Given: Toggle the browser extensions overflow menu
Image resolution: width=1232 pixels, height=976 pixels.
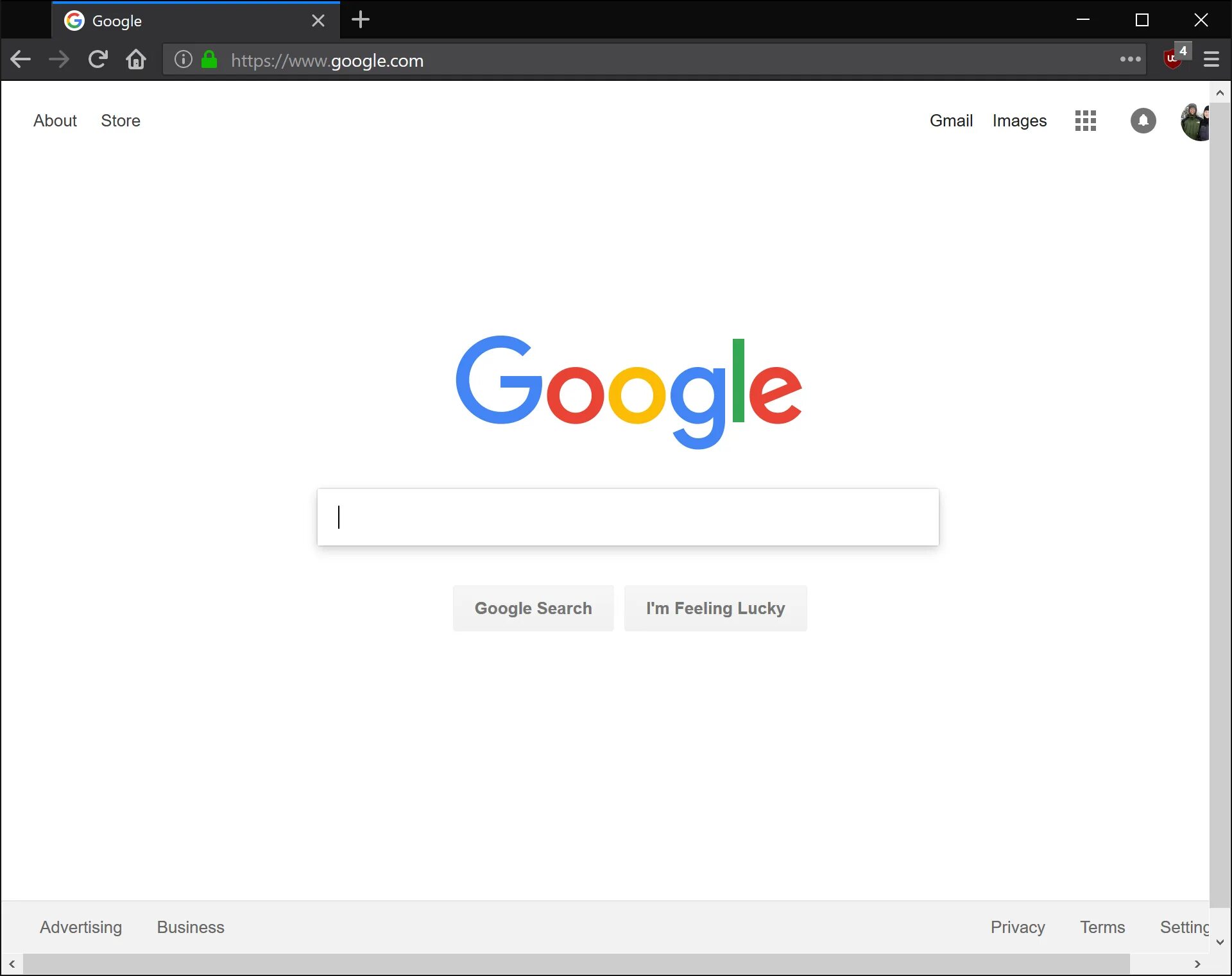Looking at the screenshot, I should (x=1131, y=60).
